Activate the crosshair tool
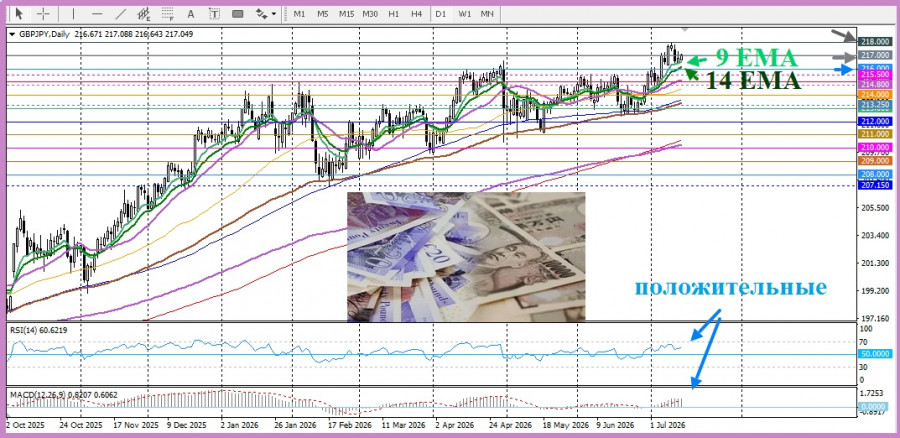900x438 pixels. pyautogui.click(x=44, y=13)
